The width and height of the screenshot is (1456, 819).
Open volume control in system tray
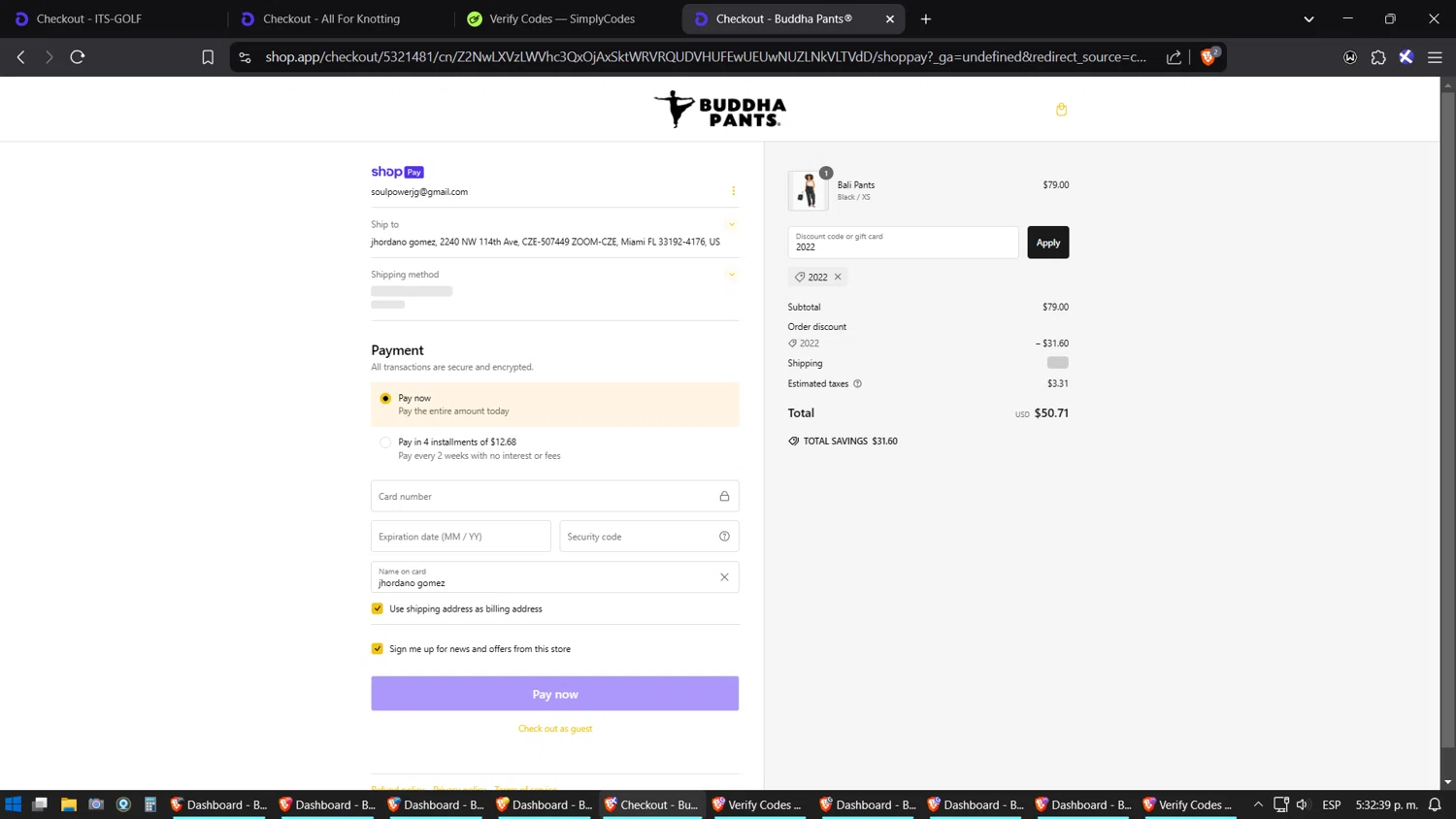pyautogui.click(x=1302, y=804)
